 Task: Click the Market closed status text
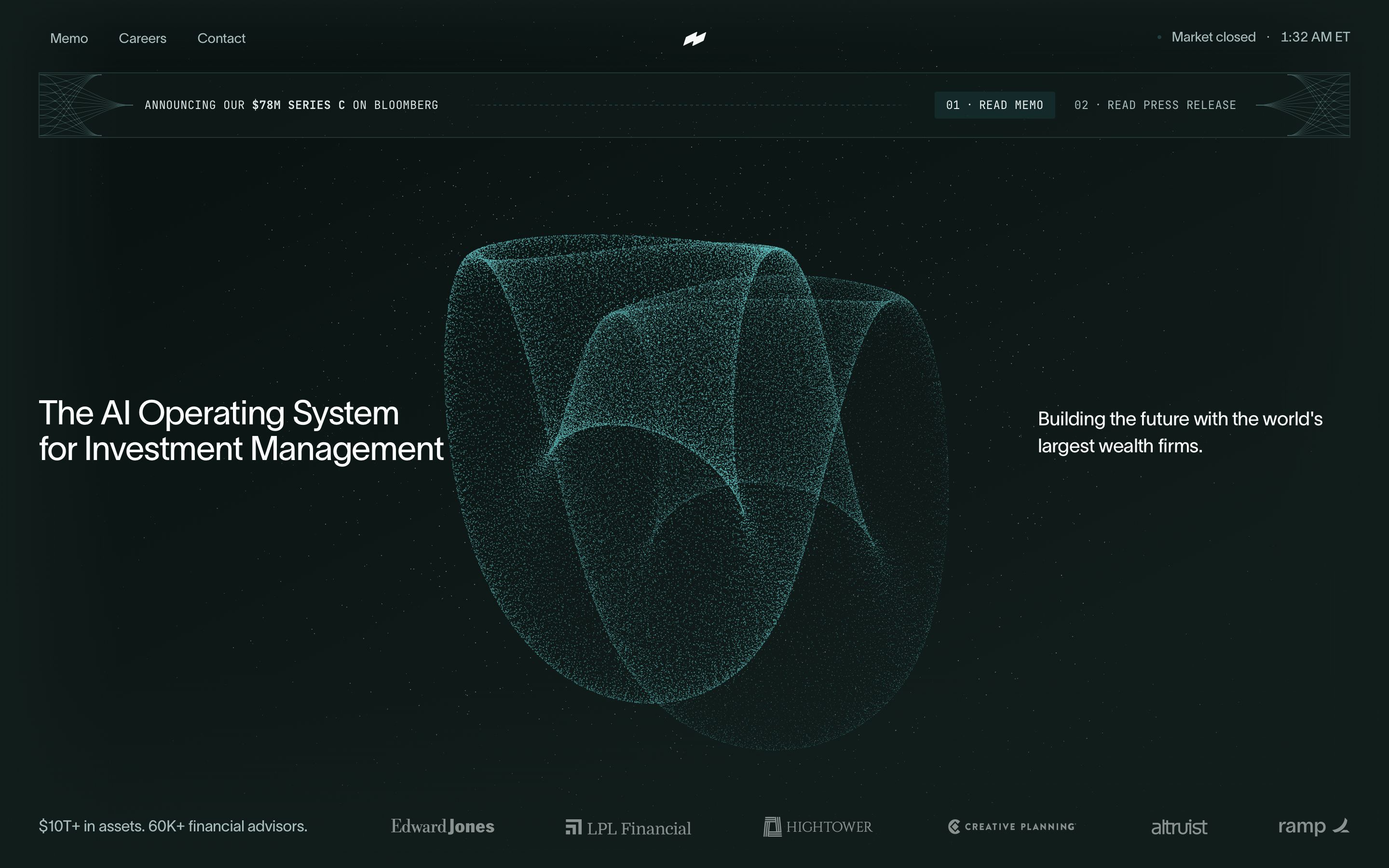(1213, 37)
